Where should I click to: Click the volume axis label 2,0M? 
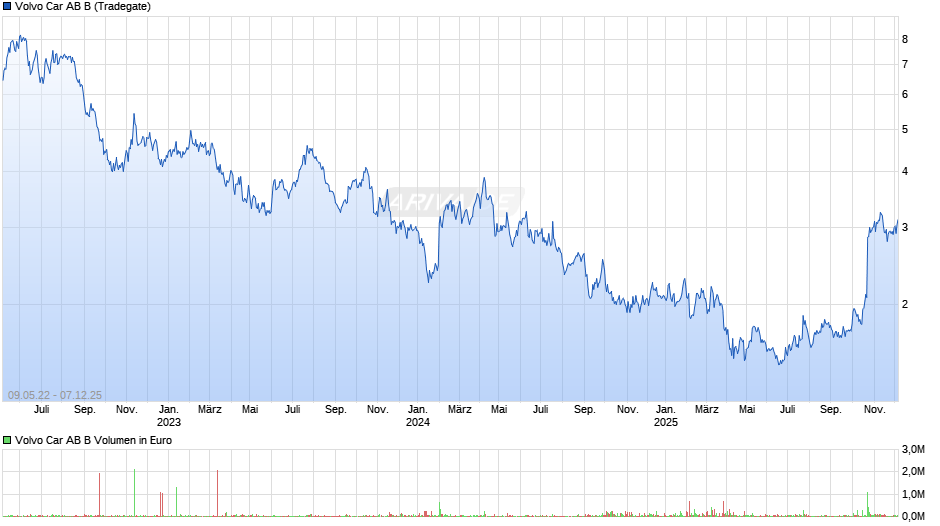click(913, 472)
